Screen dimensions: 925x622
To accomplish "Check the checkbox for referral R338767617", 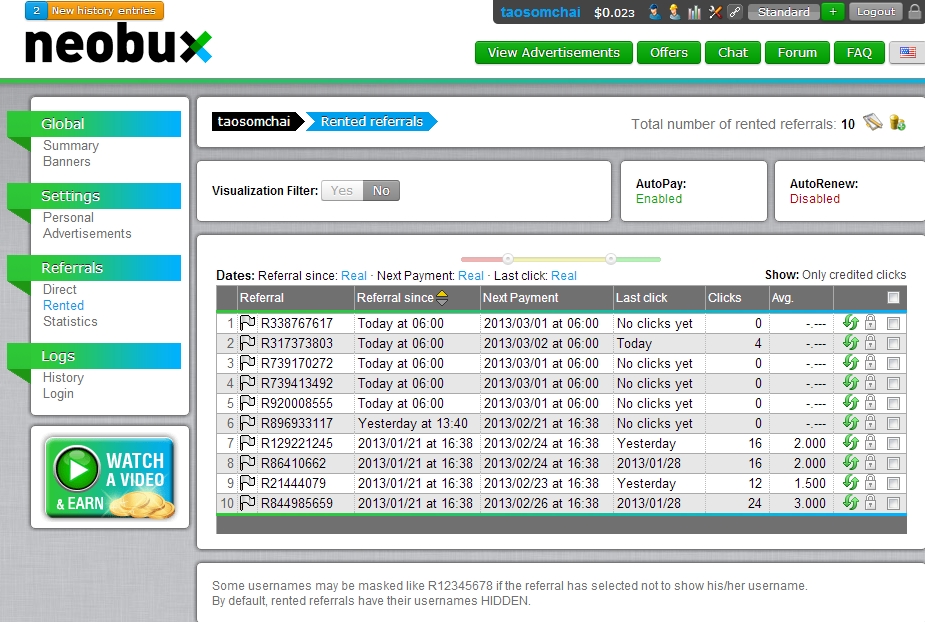I will point(893,323).
